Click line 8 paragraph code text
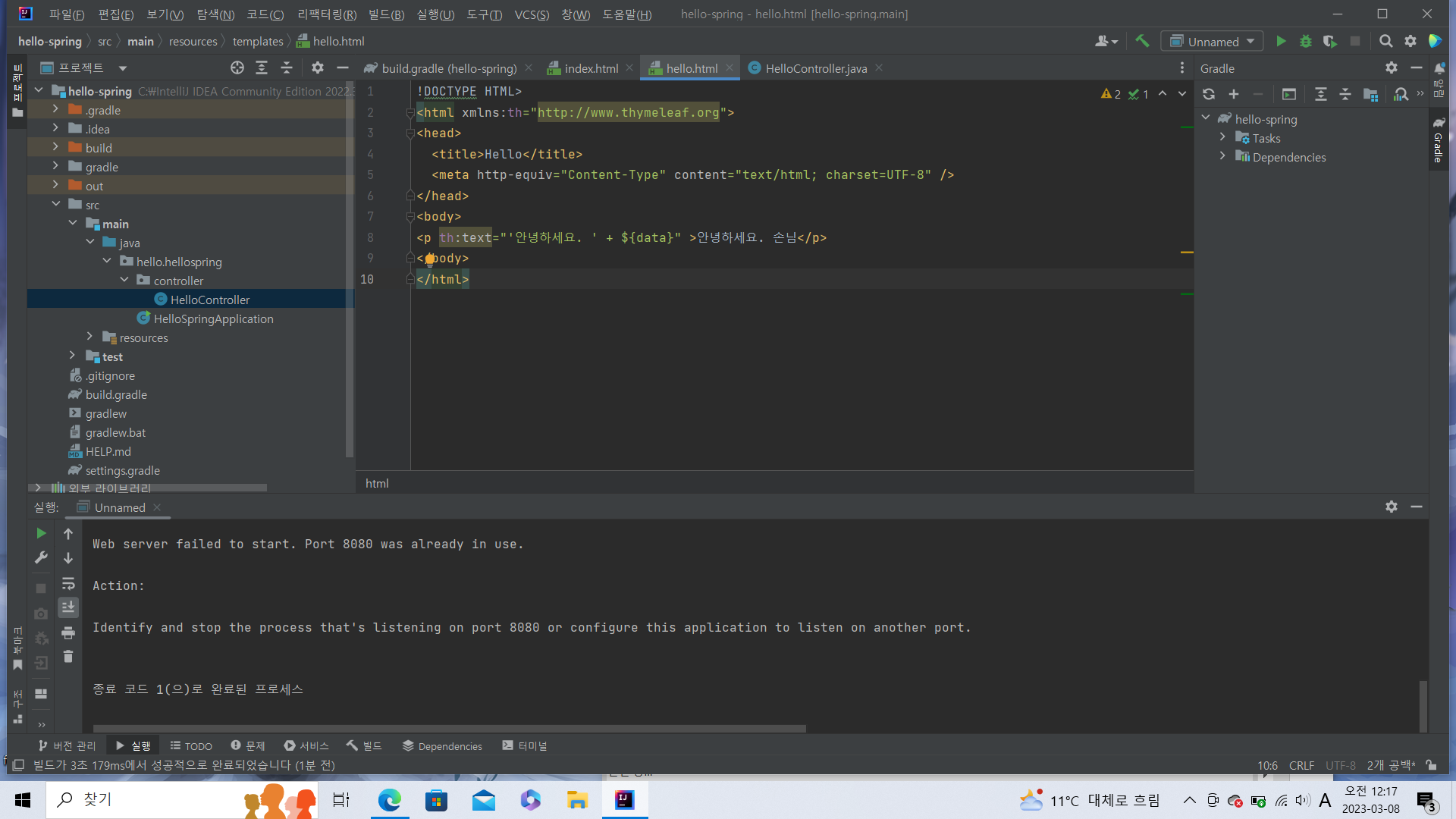 point(621,237)
